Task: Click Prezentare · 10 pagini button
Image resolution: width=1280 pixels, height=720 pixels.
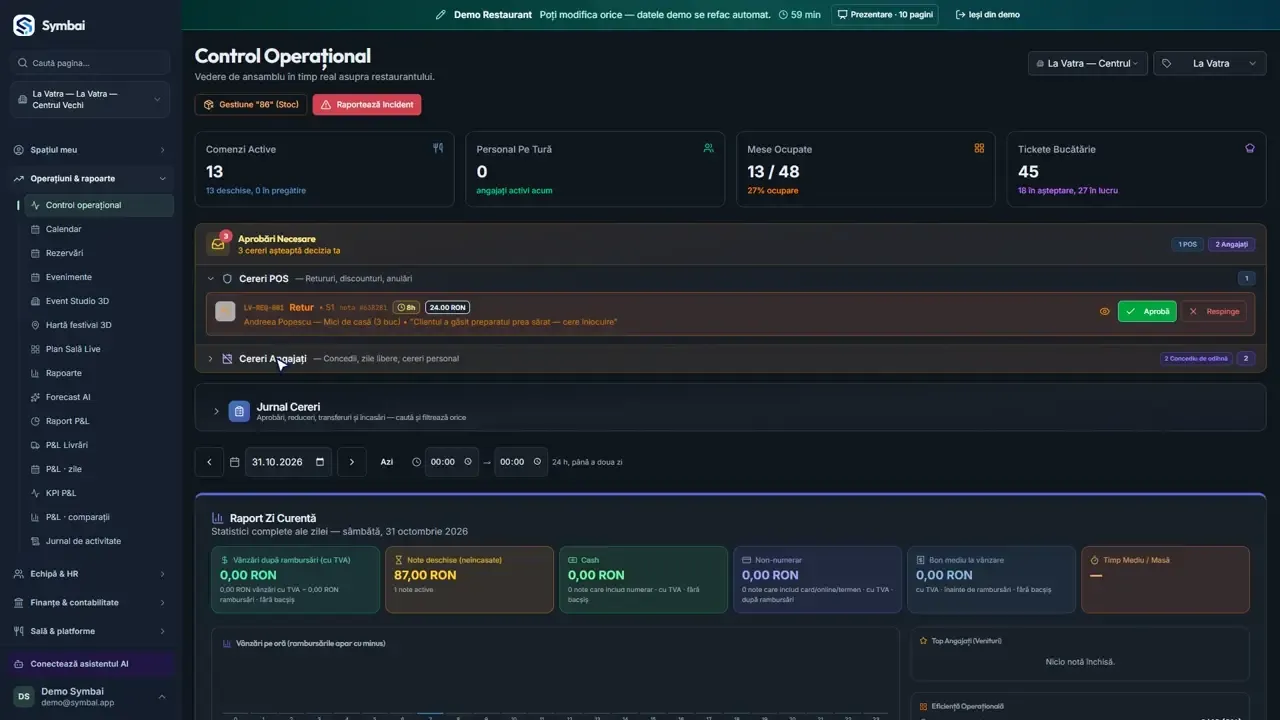Action: pos(885,15)
